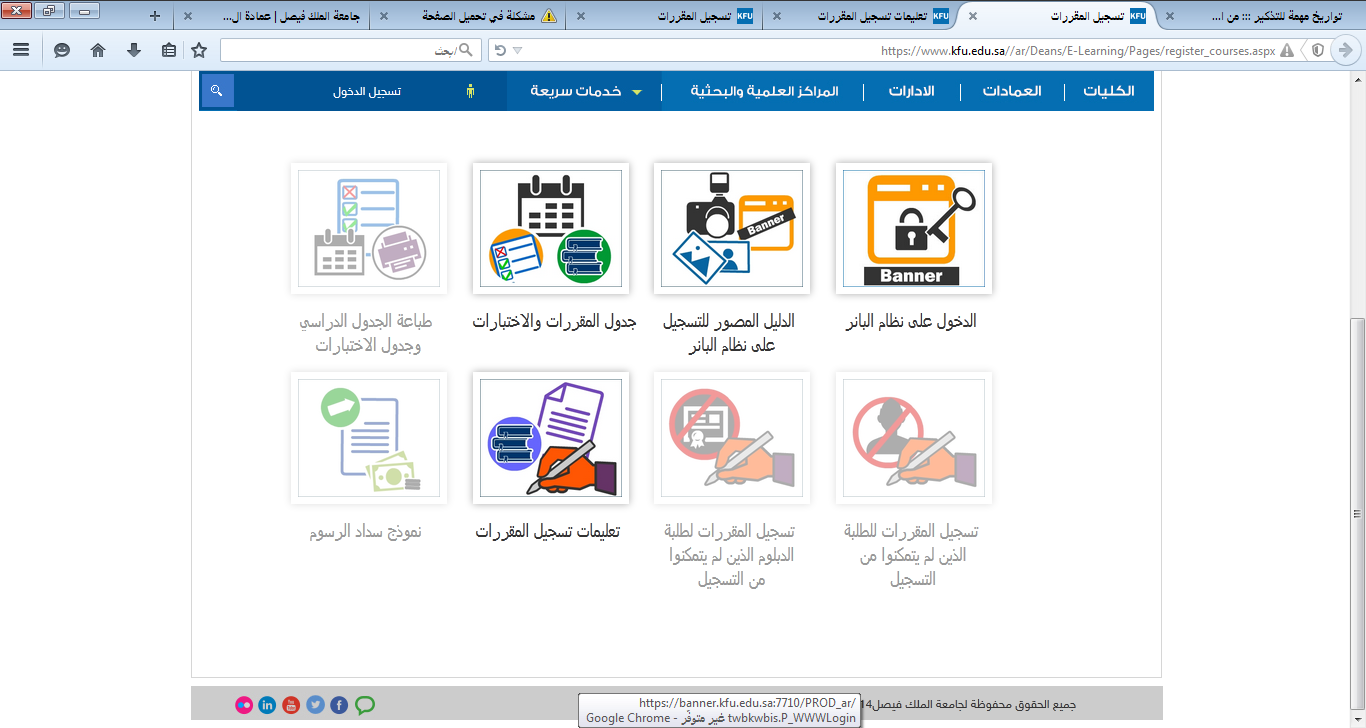Open the Banner system login tile
Viewport: 1366px width, 728px height.
(913, 229)
